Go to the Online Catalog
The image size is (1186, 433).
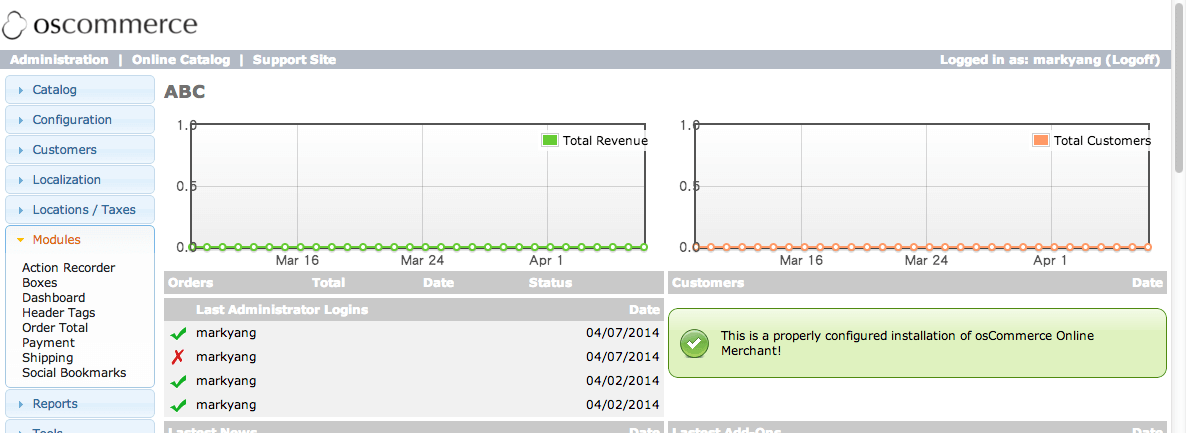pos(181,60)
